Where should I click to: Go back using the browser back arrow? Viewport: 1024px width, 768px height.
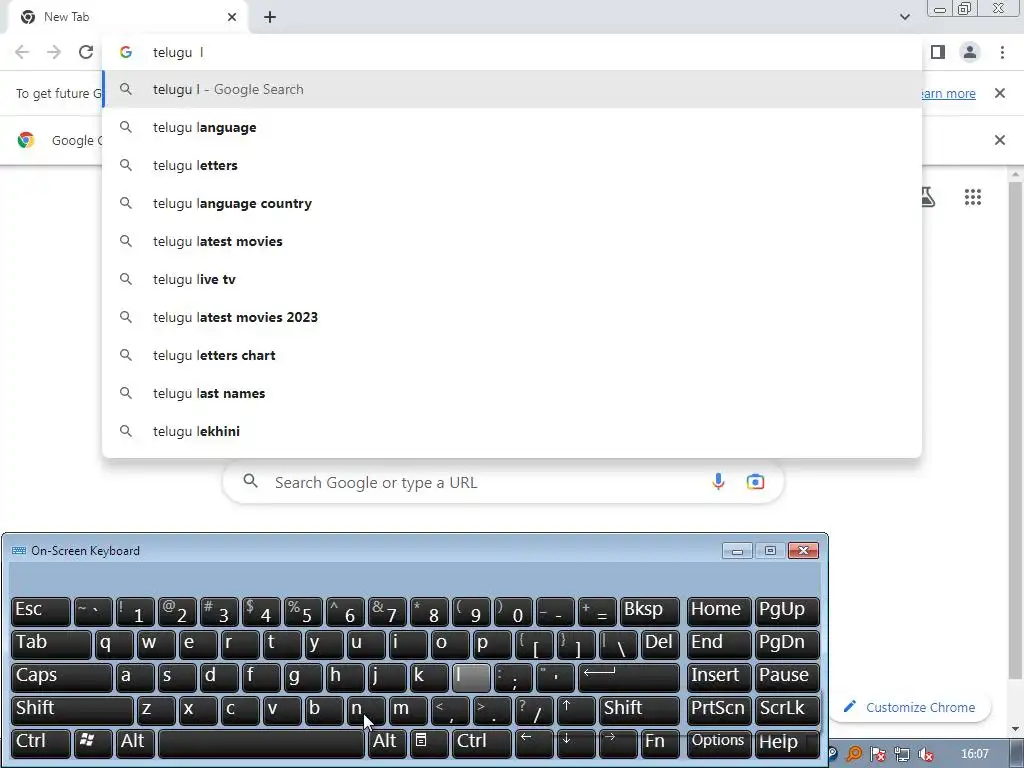(x=22, y=52)
